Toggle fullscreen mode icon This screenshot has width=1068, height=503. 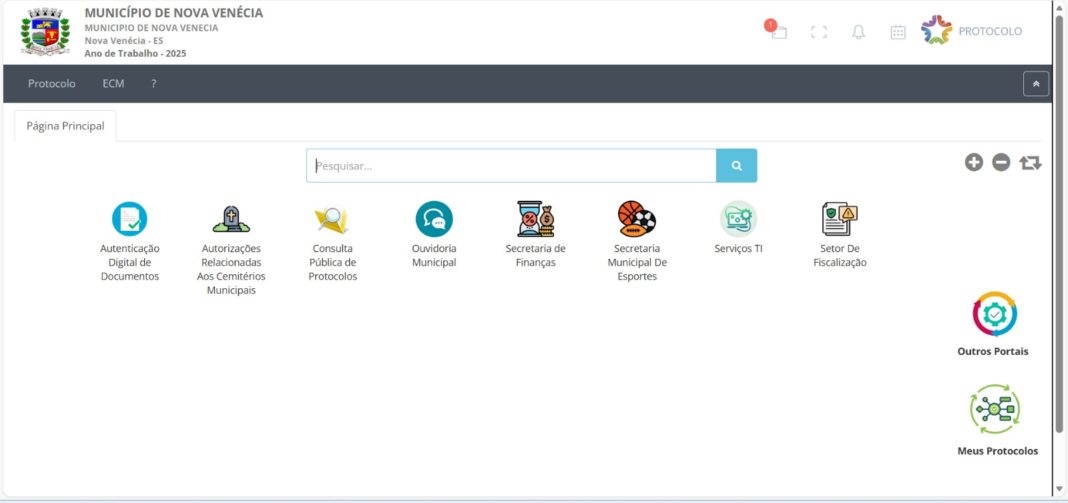pyautogui.click(x=818, y=32)
